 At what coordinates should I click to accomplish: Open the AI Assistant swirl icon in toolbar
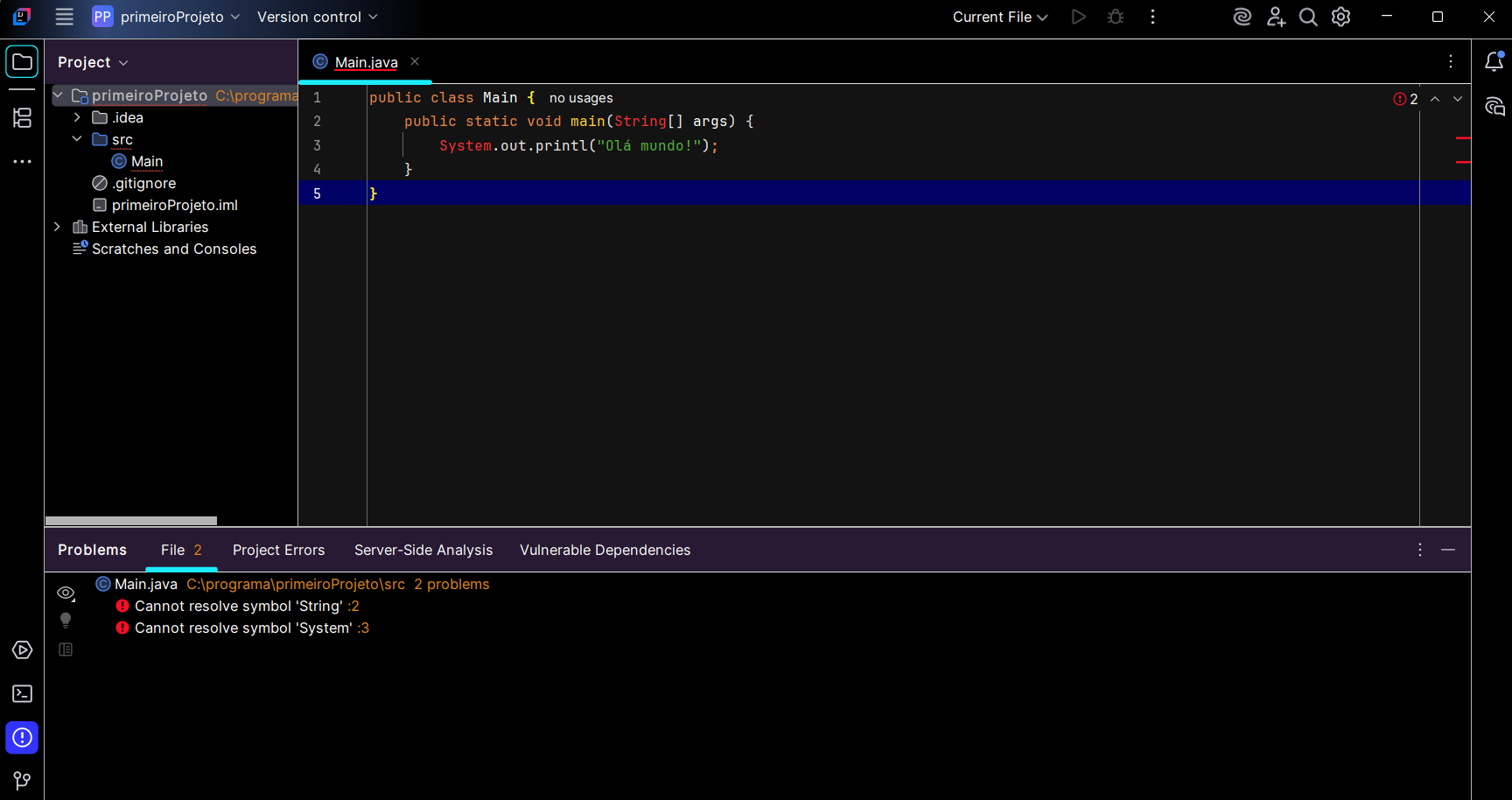point(1242,17)
